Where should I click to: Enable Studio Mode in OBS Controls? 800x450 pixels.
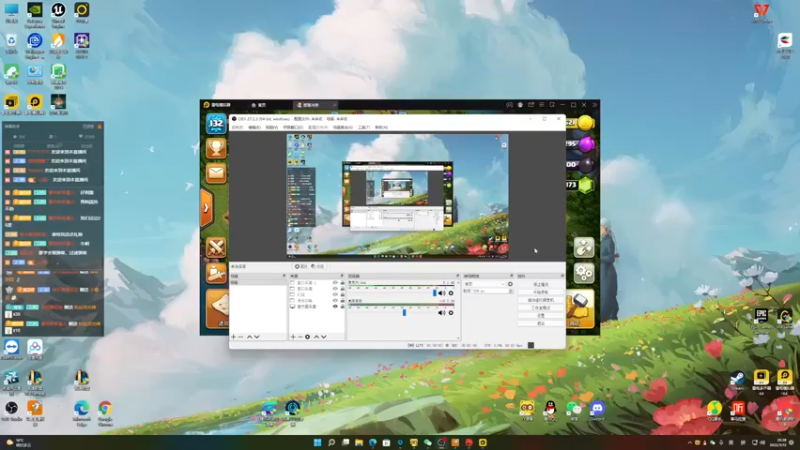click(541, 308)
